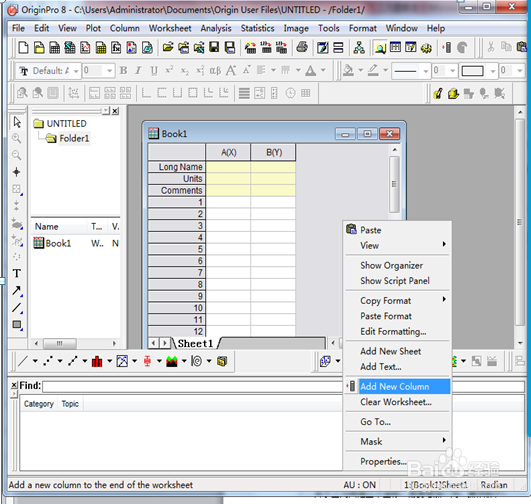Click the Box chart plot icon
531x504 pixels.
147,361
